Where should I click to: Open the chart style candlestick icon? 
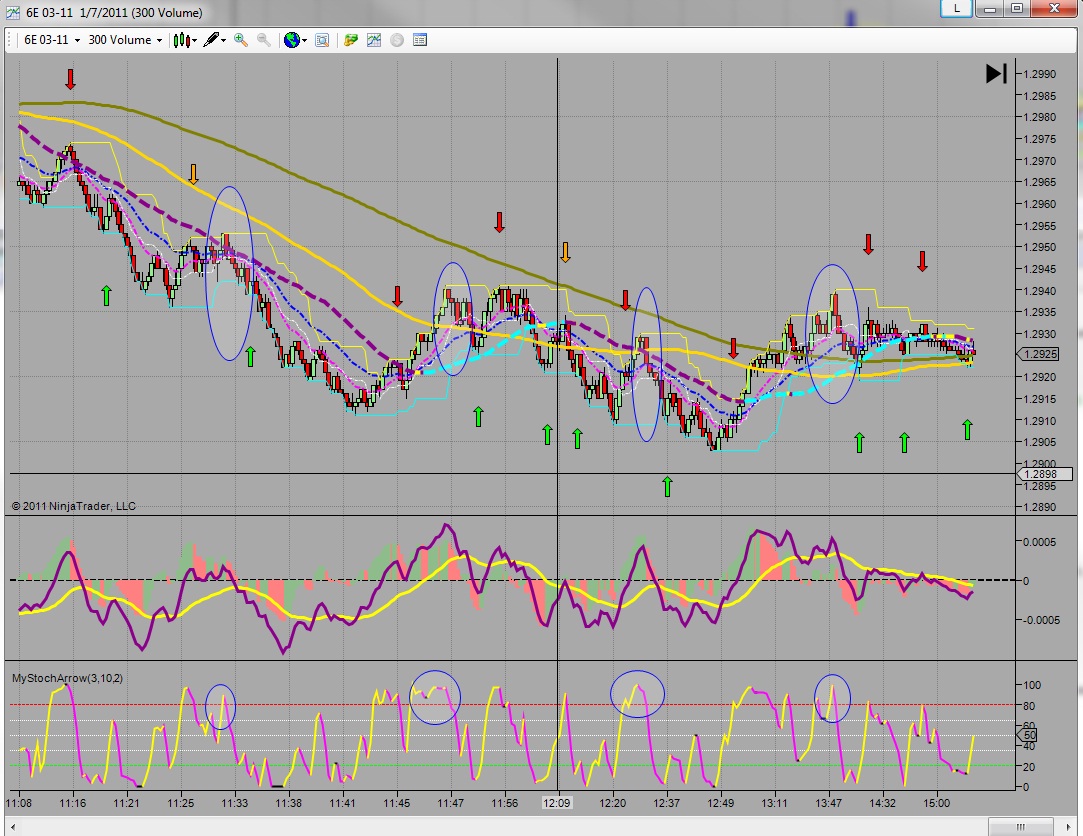pos(180,40)
